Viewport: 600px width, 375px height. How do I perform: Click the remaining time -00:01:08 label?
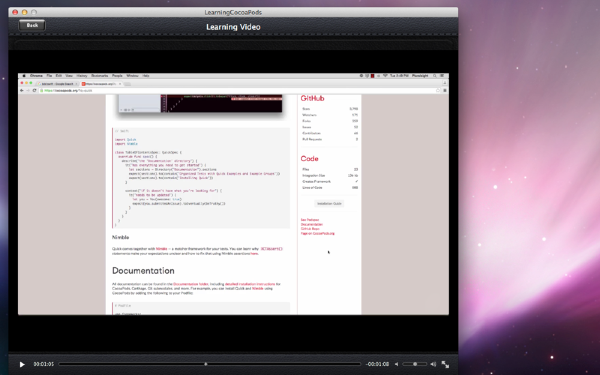(x=377, y=364)
